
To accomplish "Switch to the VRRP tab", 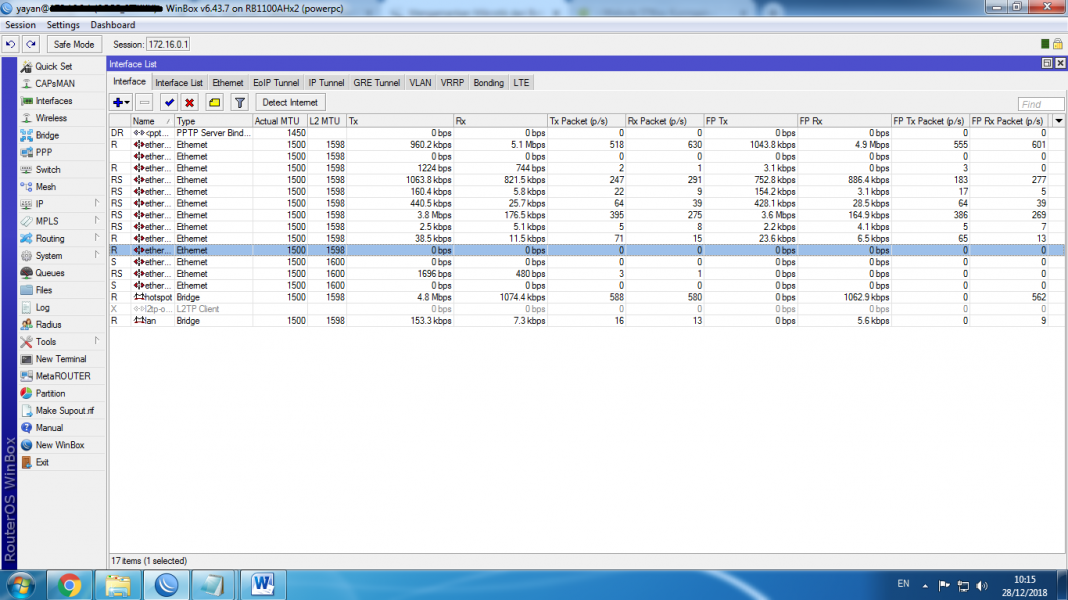I will [452, 82].
